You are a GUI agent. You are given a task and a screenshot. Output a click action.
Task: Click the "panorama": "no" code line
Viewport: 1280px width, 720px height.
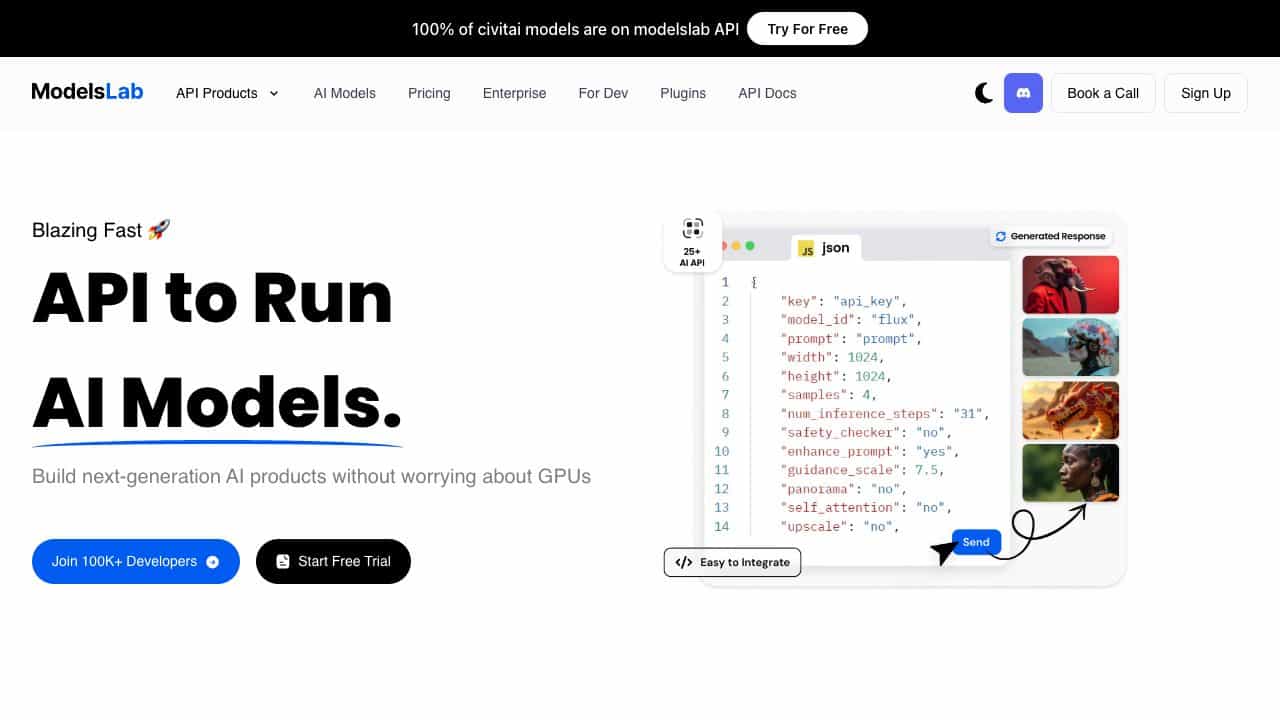click(x=843, y=489)
